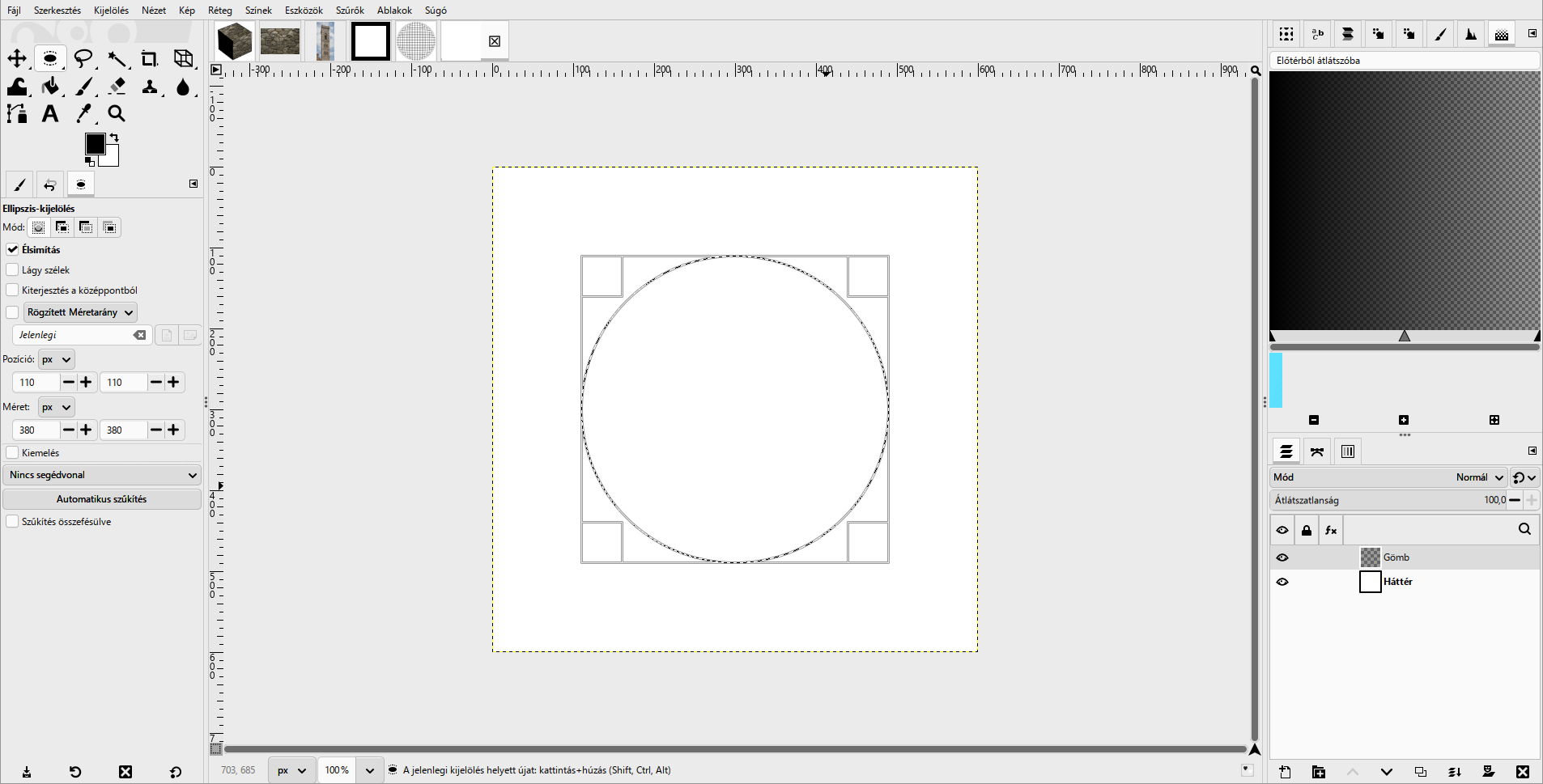The height and width of the screenshot is (784, 1543).
Task: Enable Szűkítés összefésülve checkbox
Action: pyautogui.click(x=12, y=521)
